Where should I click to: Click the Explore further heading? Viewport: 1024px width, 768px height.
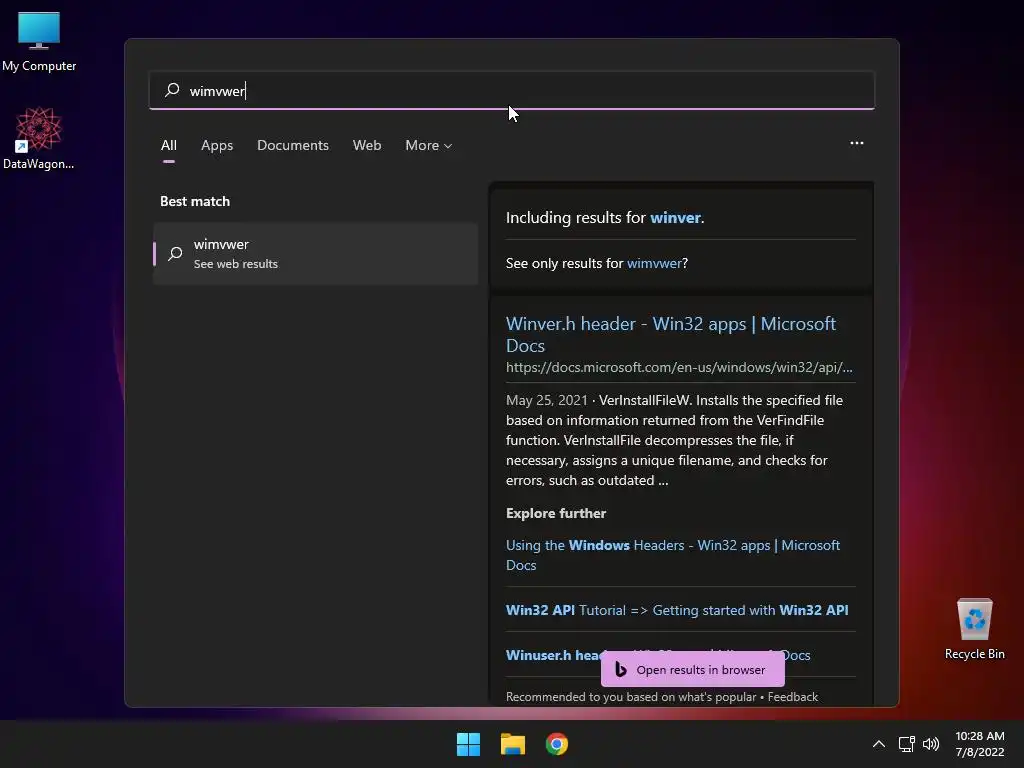[x=556, y=513]
